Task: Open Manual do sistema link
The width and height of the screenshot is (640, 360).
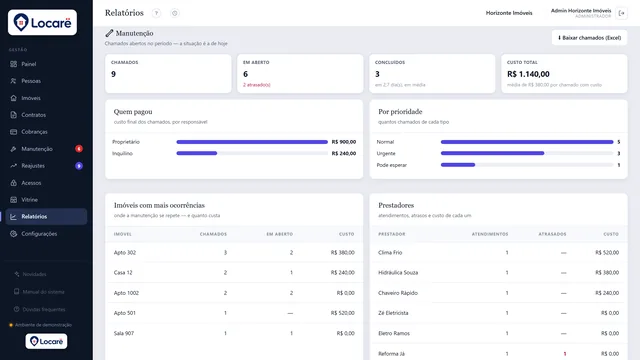Action: pyautogui.click(x=44, y=291)
